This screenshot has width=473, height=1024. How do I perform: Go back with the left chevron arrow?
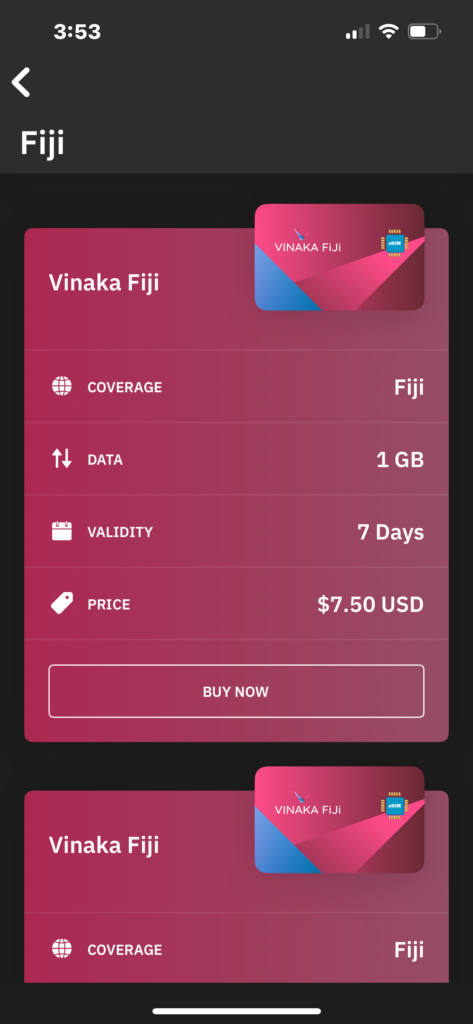pyautogui.click(x=21, y=82)
